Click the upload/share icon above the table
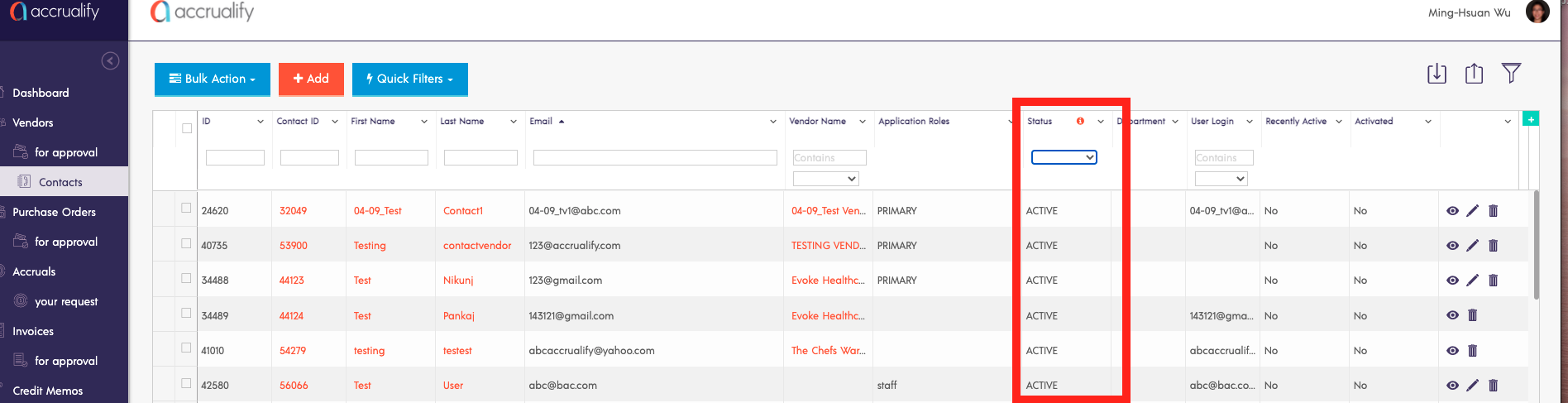This screenshot has height=403, width=1568. [x=1474, y=74]
